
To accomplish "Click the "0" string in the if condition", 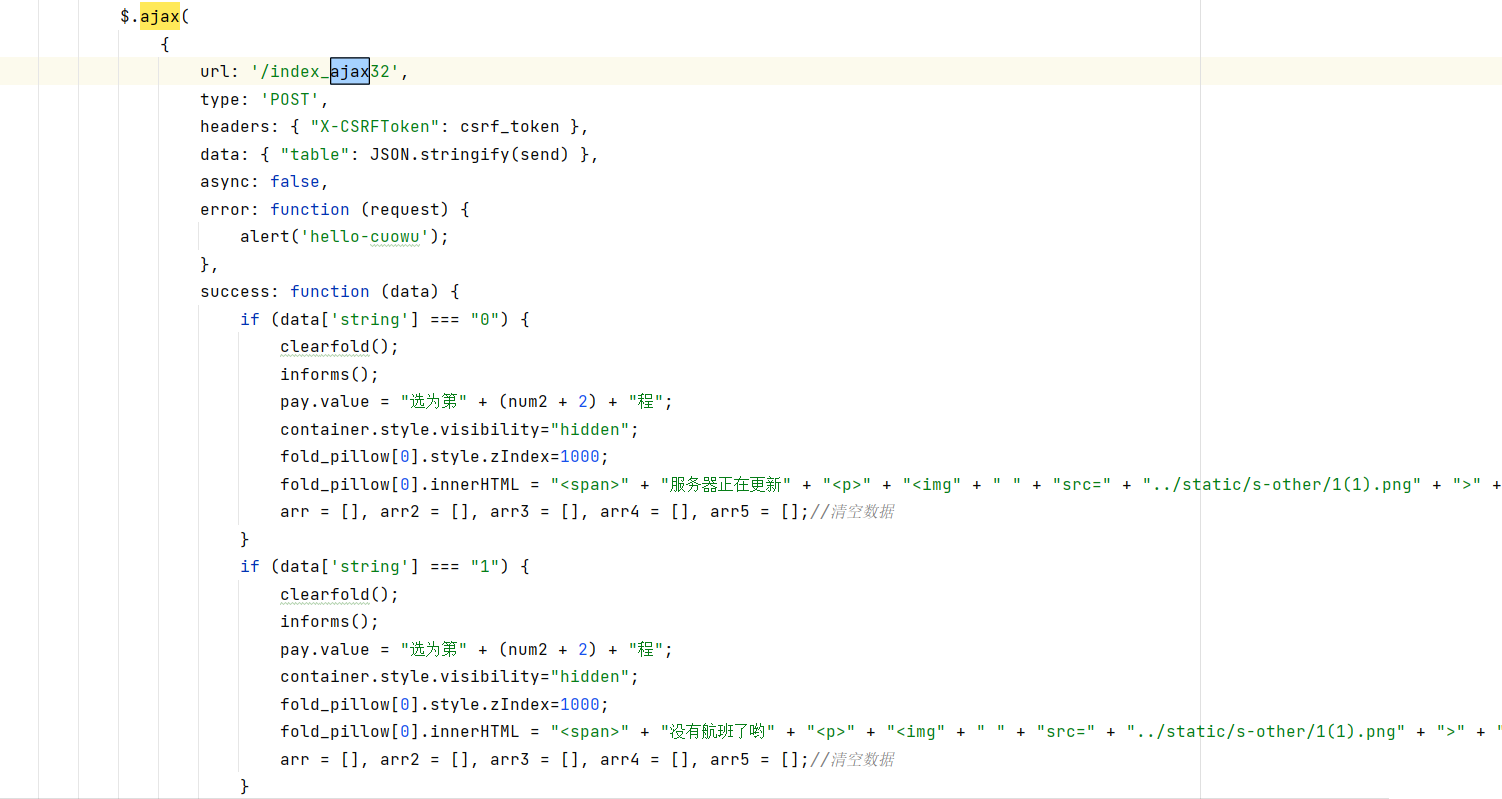I will (485, 319).
